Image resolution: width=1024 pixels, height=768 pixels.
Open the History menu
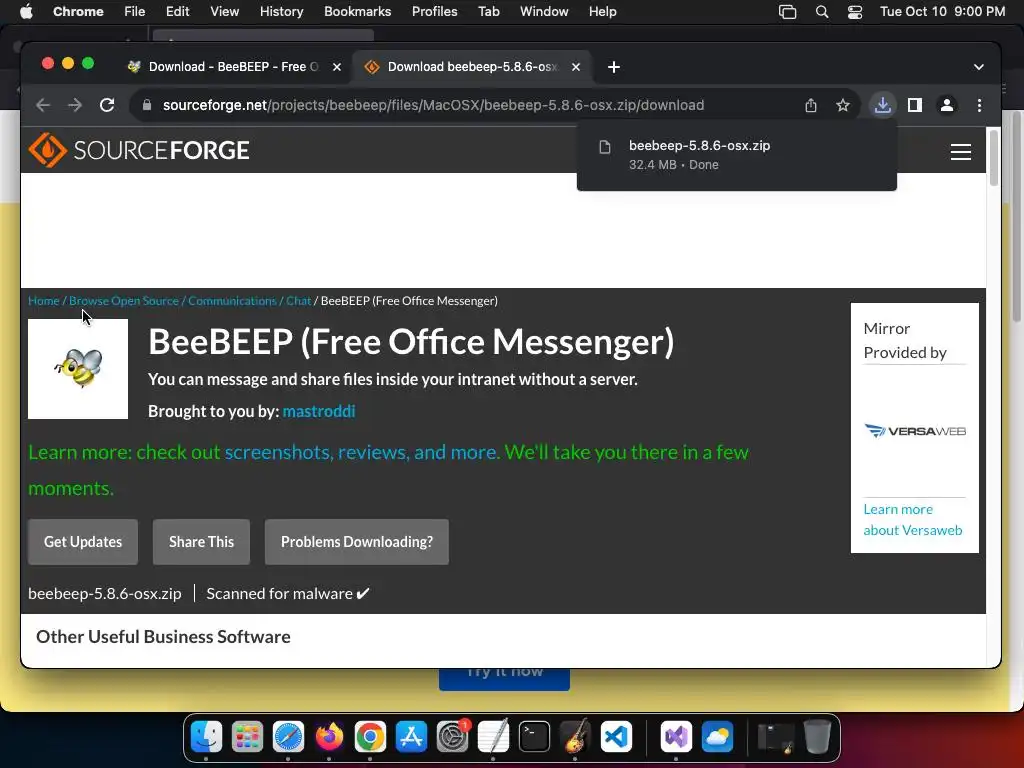(x=281, y=12)
